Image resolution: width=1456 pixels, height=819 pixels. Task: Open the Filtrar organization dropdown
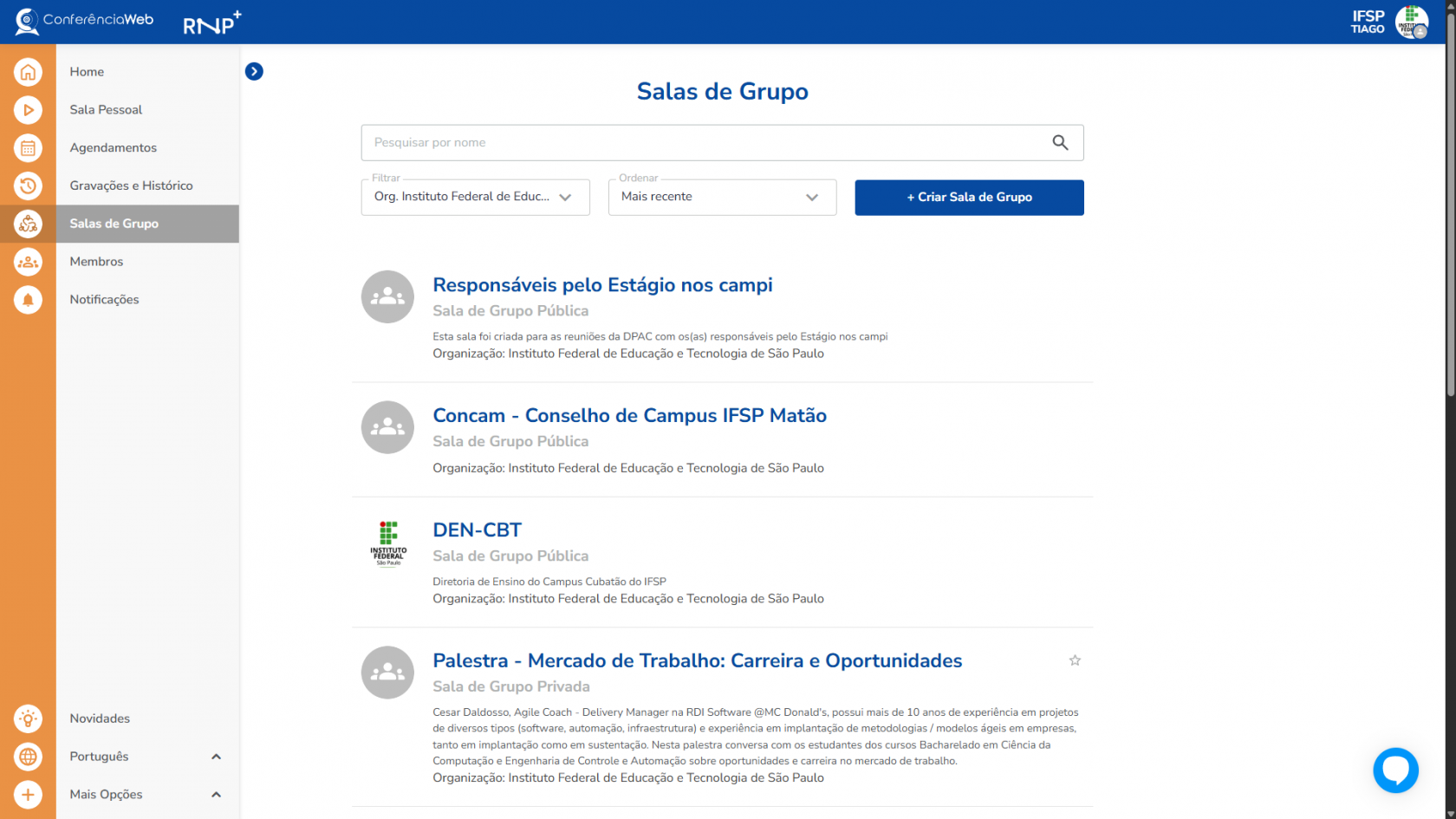475,198
